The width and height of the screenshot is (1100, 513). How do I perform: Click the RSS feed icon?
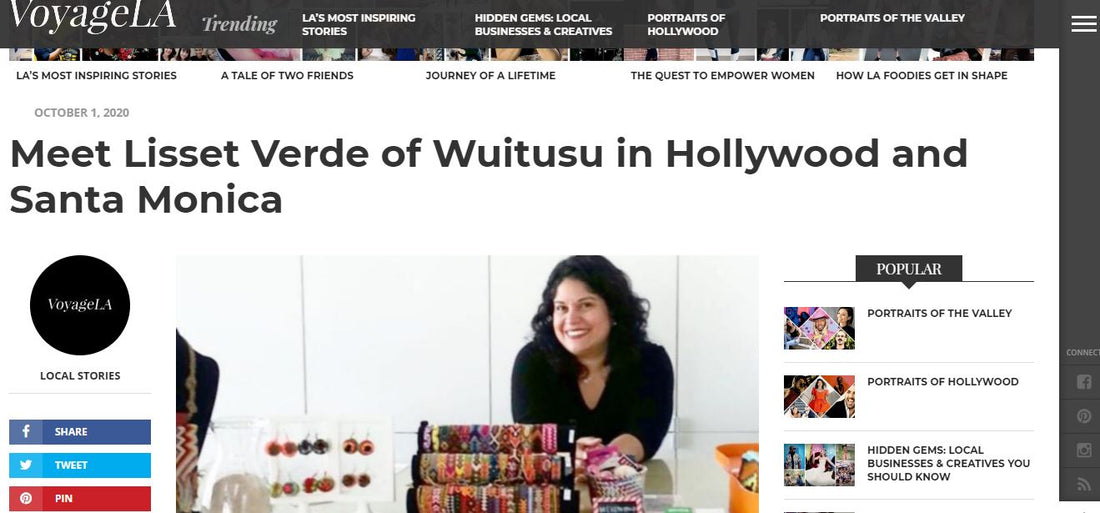1084,484
